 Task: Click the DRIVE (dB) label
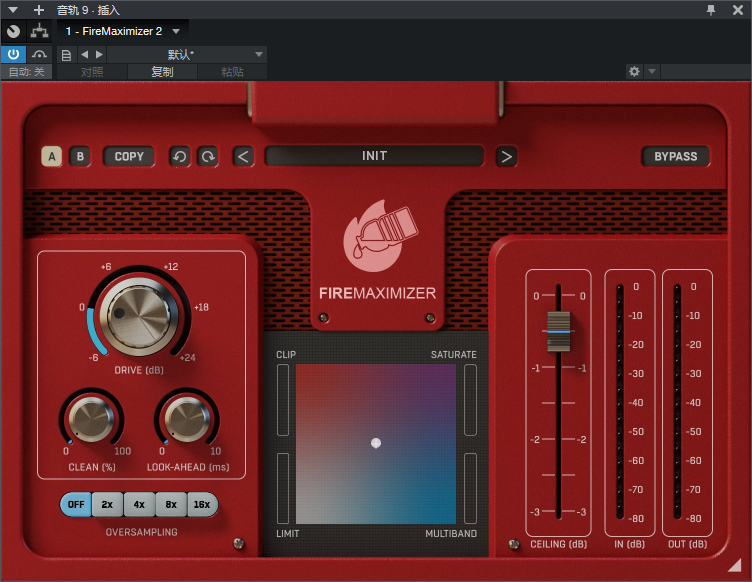139,370
